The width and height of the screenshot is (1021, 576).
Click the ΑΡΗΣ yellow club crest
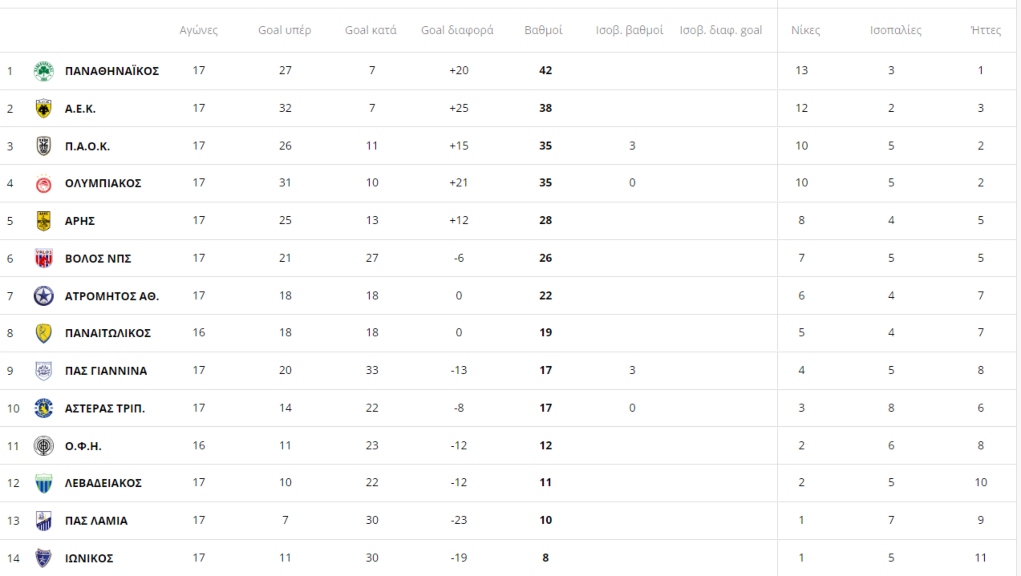(44, 221)
